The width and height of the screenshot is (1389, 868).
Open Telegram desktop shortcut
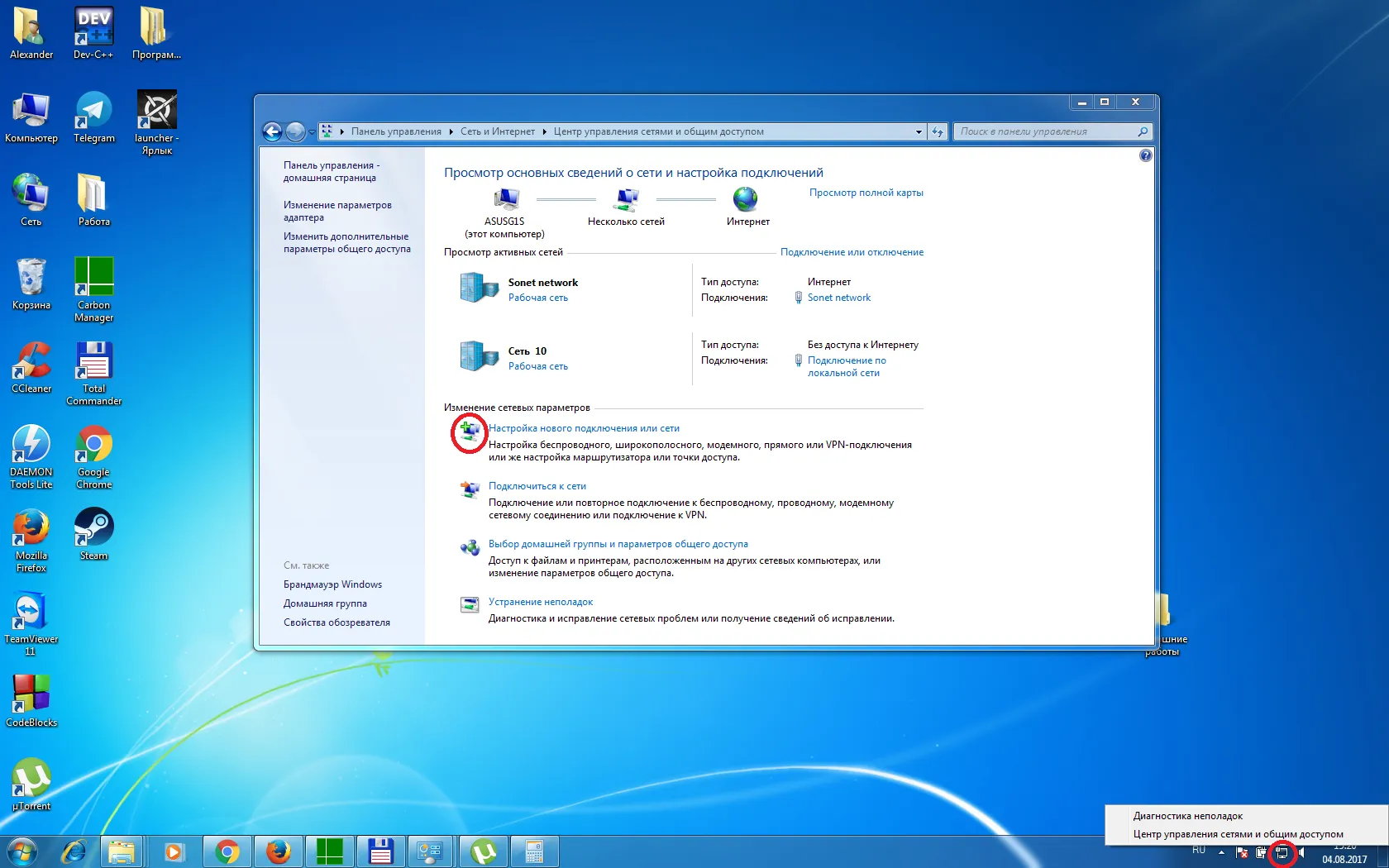(x=94, y=117)
